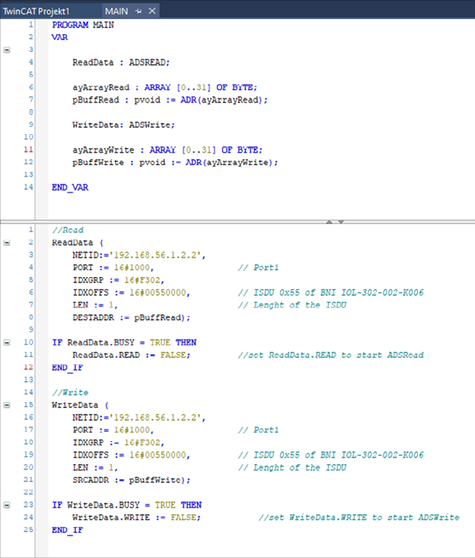Click 'WriteData.WRITE := FALSE;' statement
The height and width of the screenshot is (558, 475).
137,517
